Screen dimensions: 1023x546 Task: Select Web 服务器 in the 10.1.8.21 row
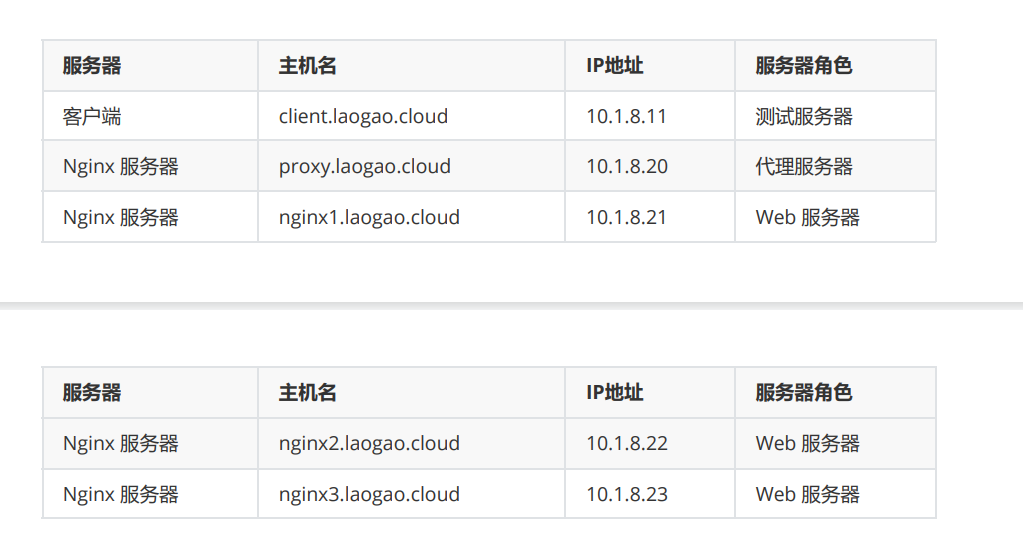tap(808, 217)
